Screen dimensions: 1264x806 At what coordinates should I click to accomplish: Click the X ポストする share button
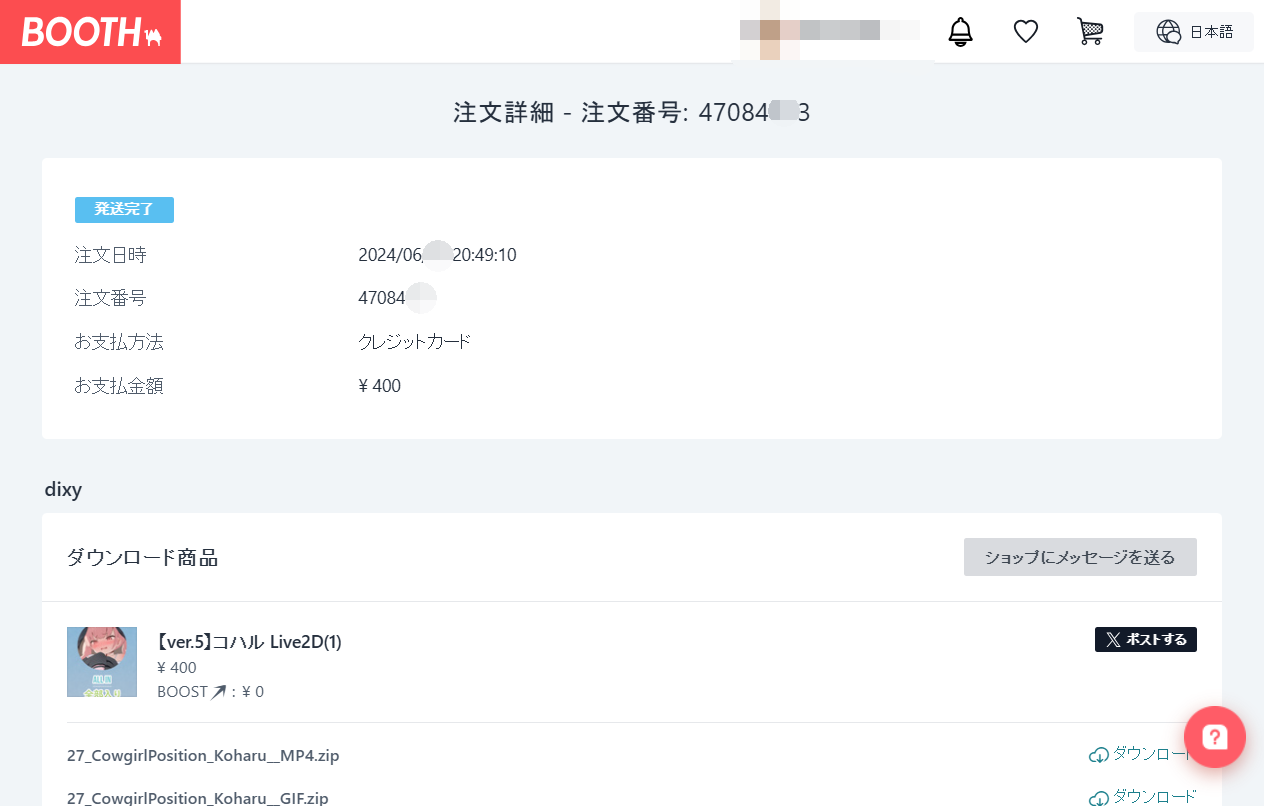pyautogui.click(x=1145, y=640)
